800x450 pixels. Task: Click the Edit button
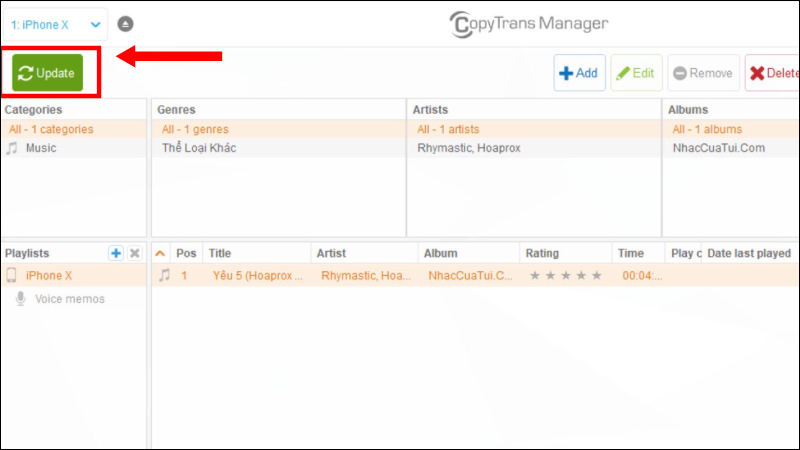click(x=636, y=73)
